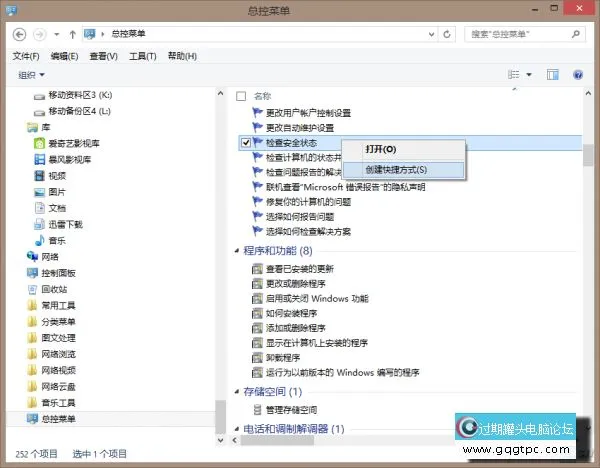Open the 查看(V) menu
Image resolution: width=600 pixels, height=468 pixels.
point(103,56)
